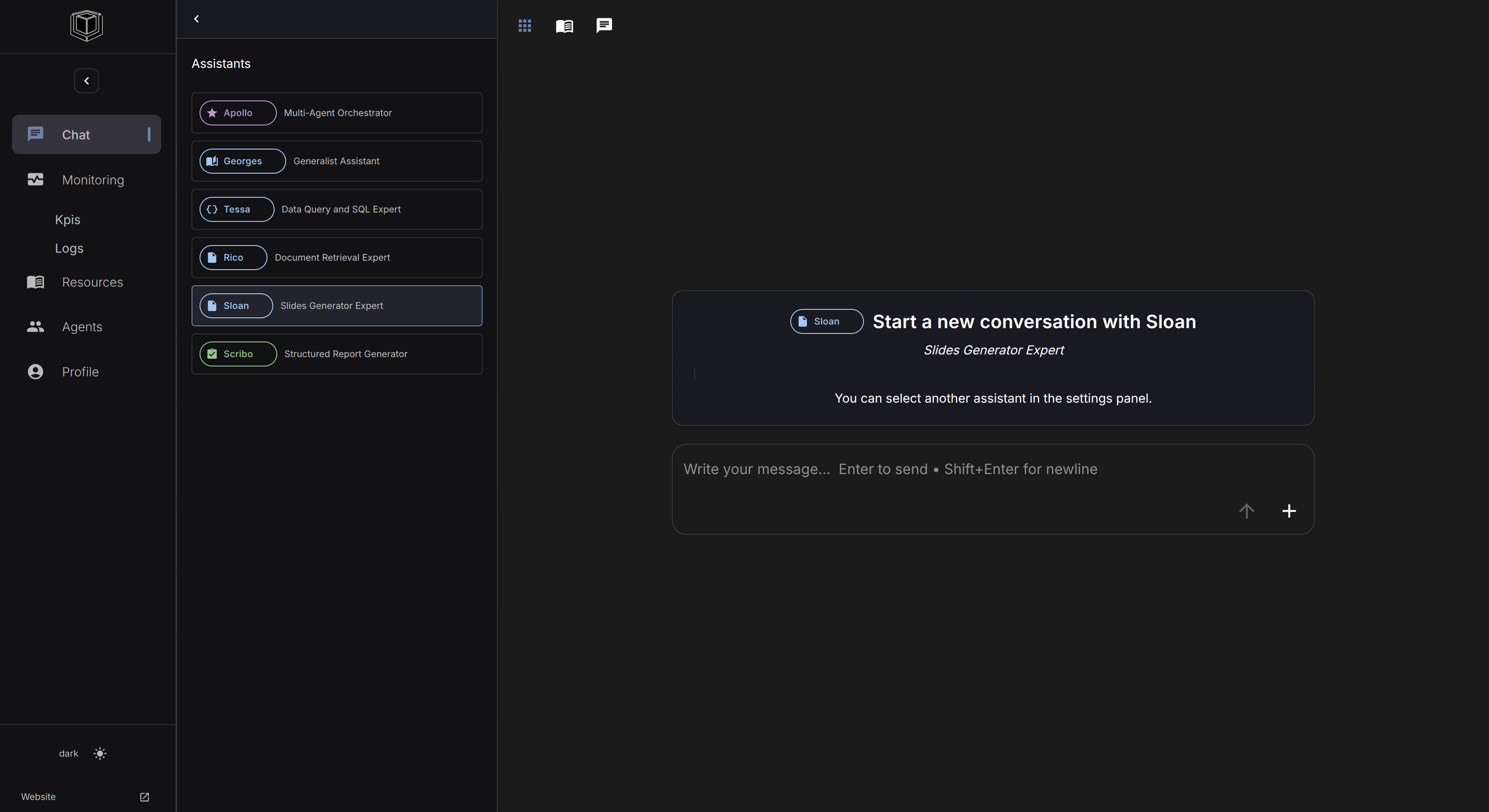Click the grid apps icon in top toolbar
1489x812 pixels.
click(x=524, y=25)
